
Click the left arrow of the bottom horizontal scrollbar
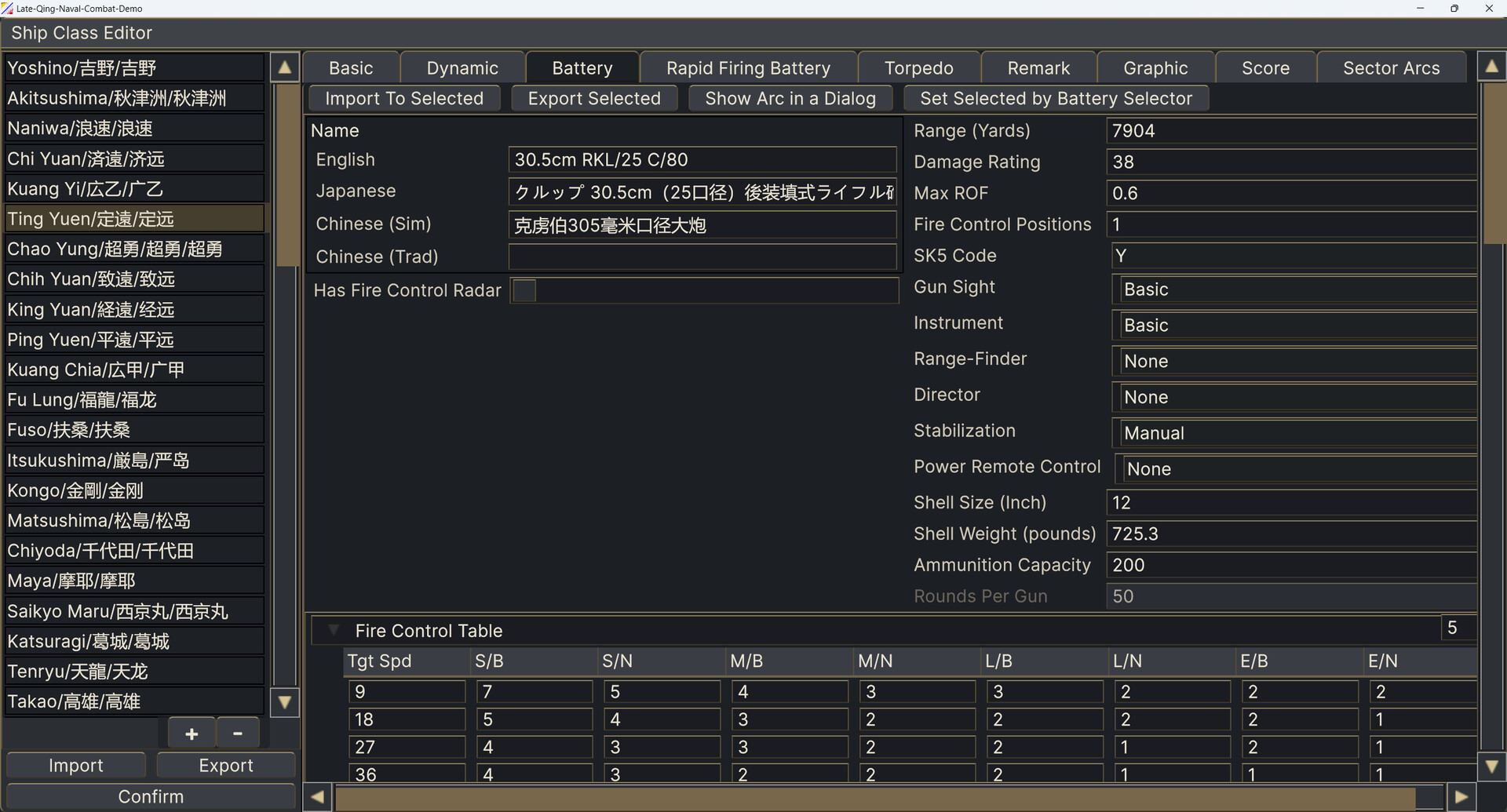point(316,796)
